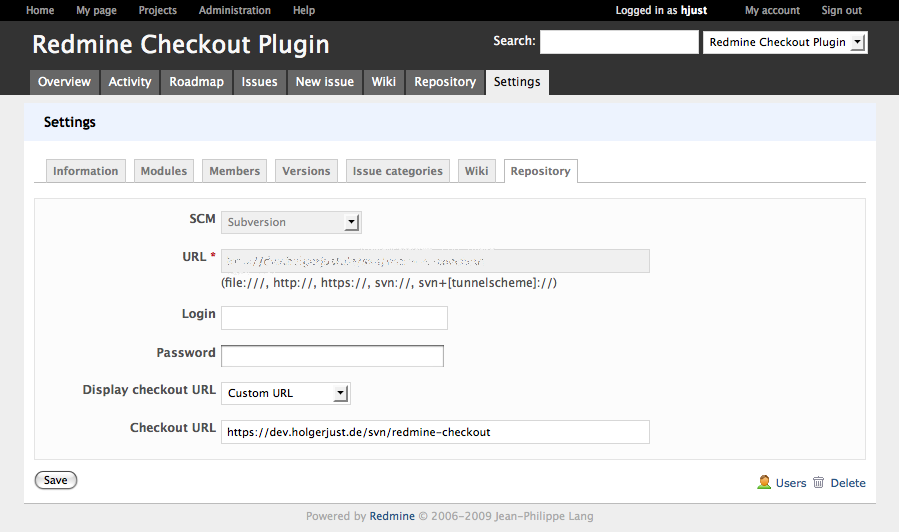Viewport: 899px width, 532px height.
Task: Click the URL scheme hint text starting with '(file:///'
Action: tap(389, 283)
